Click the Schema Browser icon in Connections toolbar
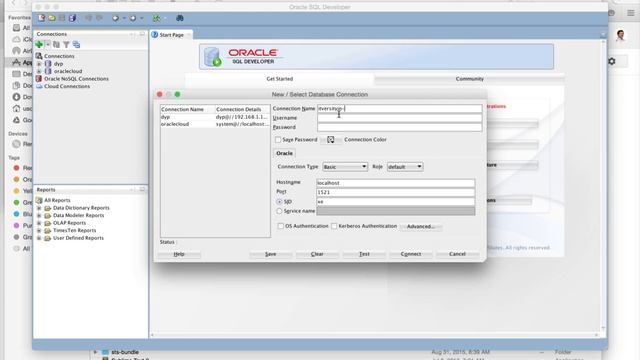Image resolution: width=640 pixels, height=360 pixels. tap(76, 44)
